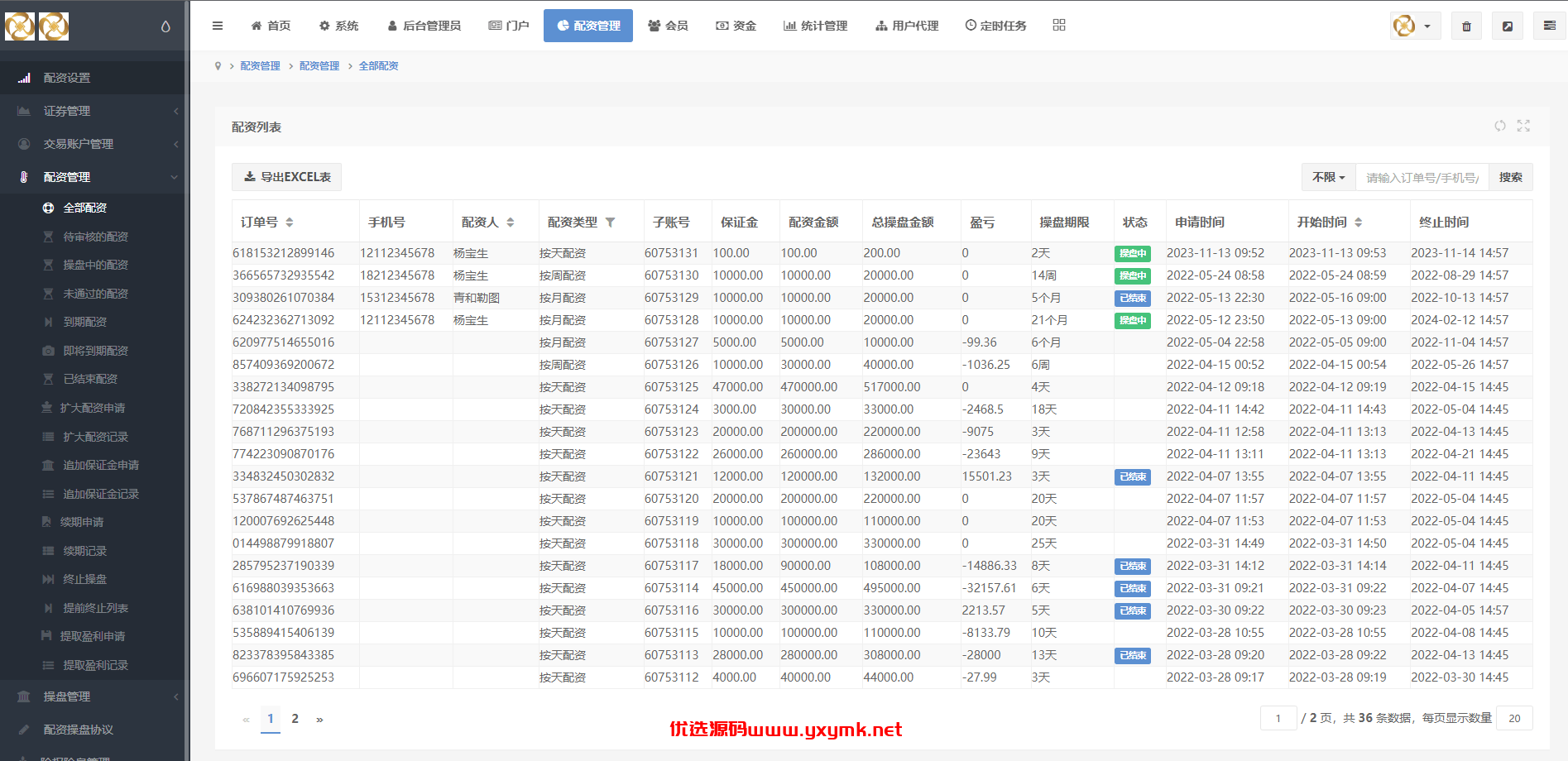1568x761 pixels.
Task: Focus the 请输入订单号/手机号 search field
Action: pos(1422,177)
